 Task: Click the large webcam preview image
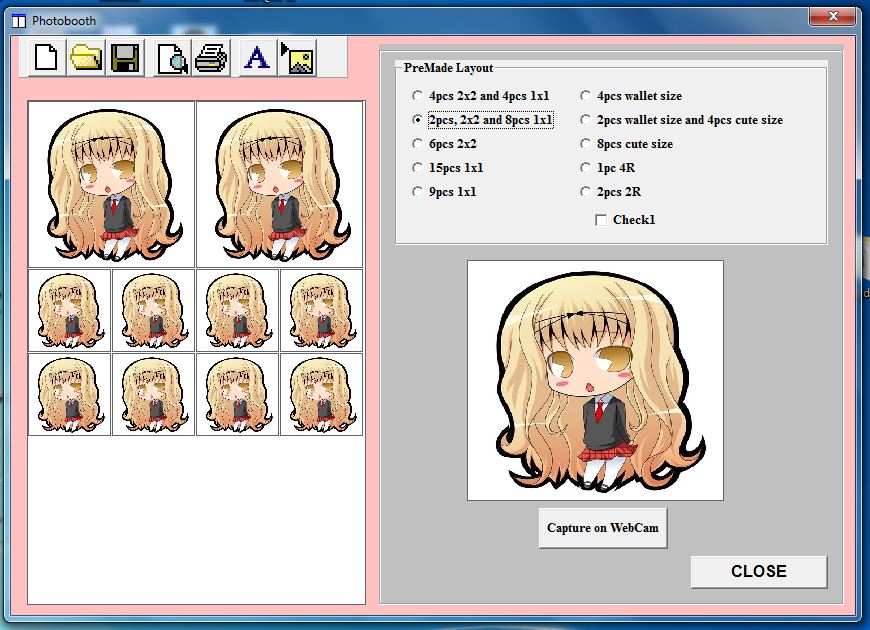[x=595, y=380]
